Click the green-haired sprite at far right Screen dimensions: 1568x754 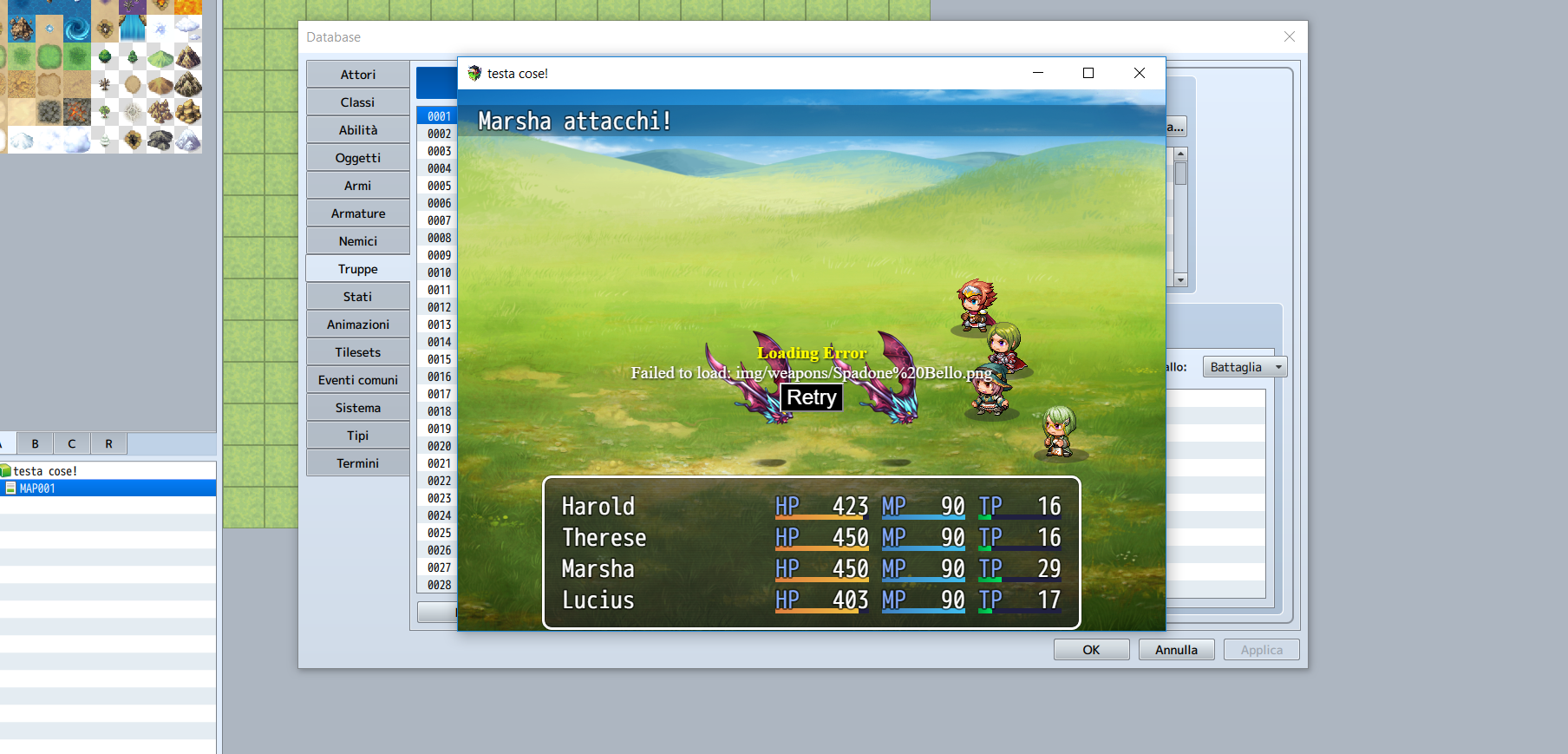point(1058,432)
